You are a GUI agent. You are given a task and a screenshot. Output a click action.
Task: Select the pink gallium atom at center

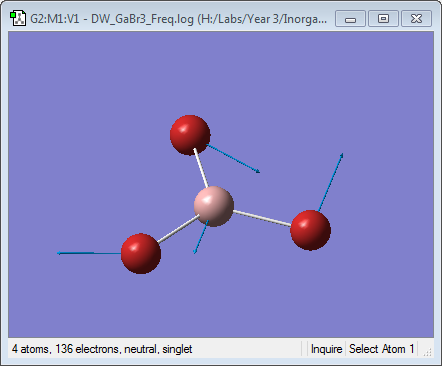[214, 207]
